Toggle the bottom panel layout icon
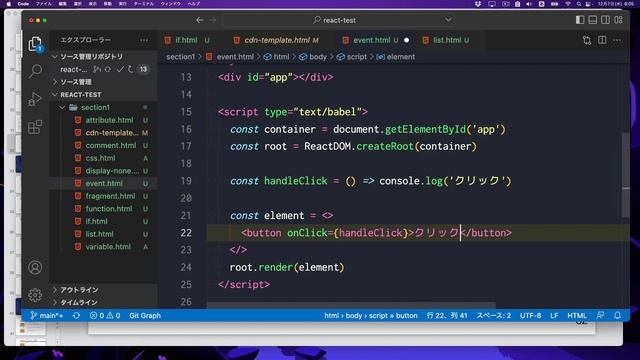The height and width of the screenshot is (360, 640). point(593,20)
